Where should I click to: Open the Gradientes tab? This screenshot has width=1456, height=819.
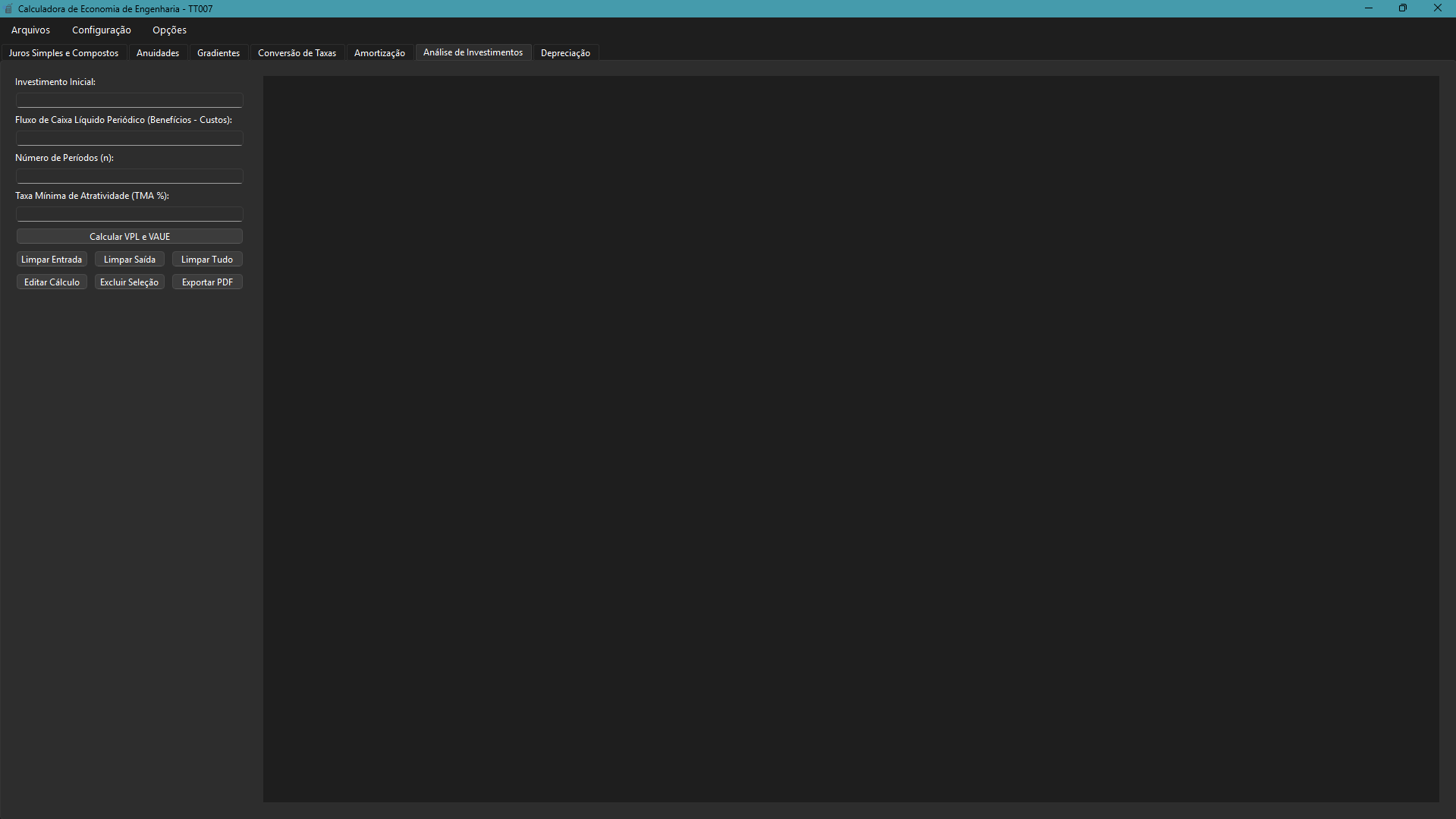(219, 53)
